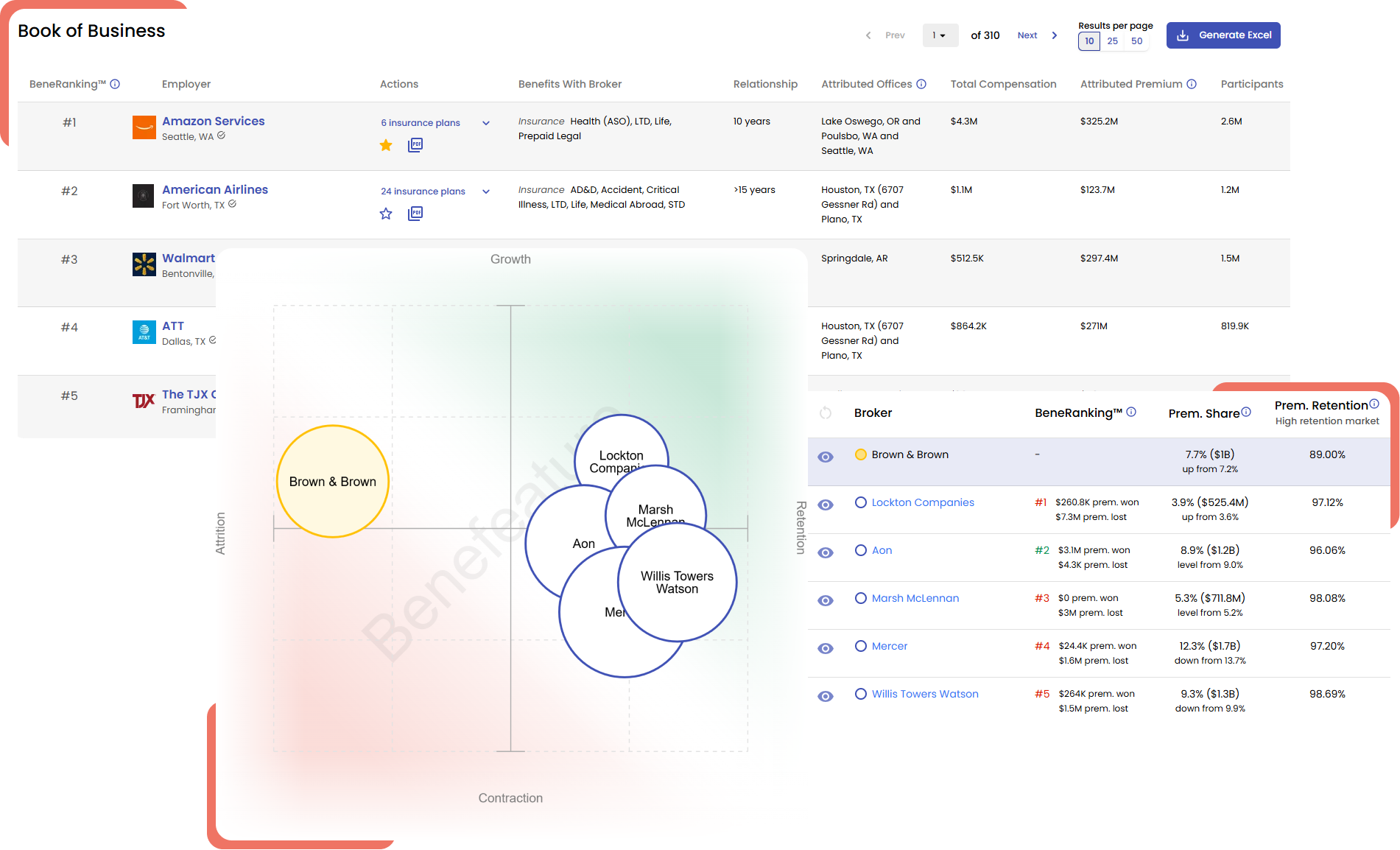1400x850 pixels.
Task: Select the Brown & Brown radio button
Action: pyautogui.click(x=861, y=454)
